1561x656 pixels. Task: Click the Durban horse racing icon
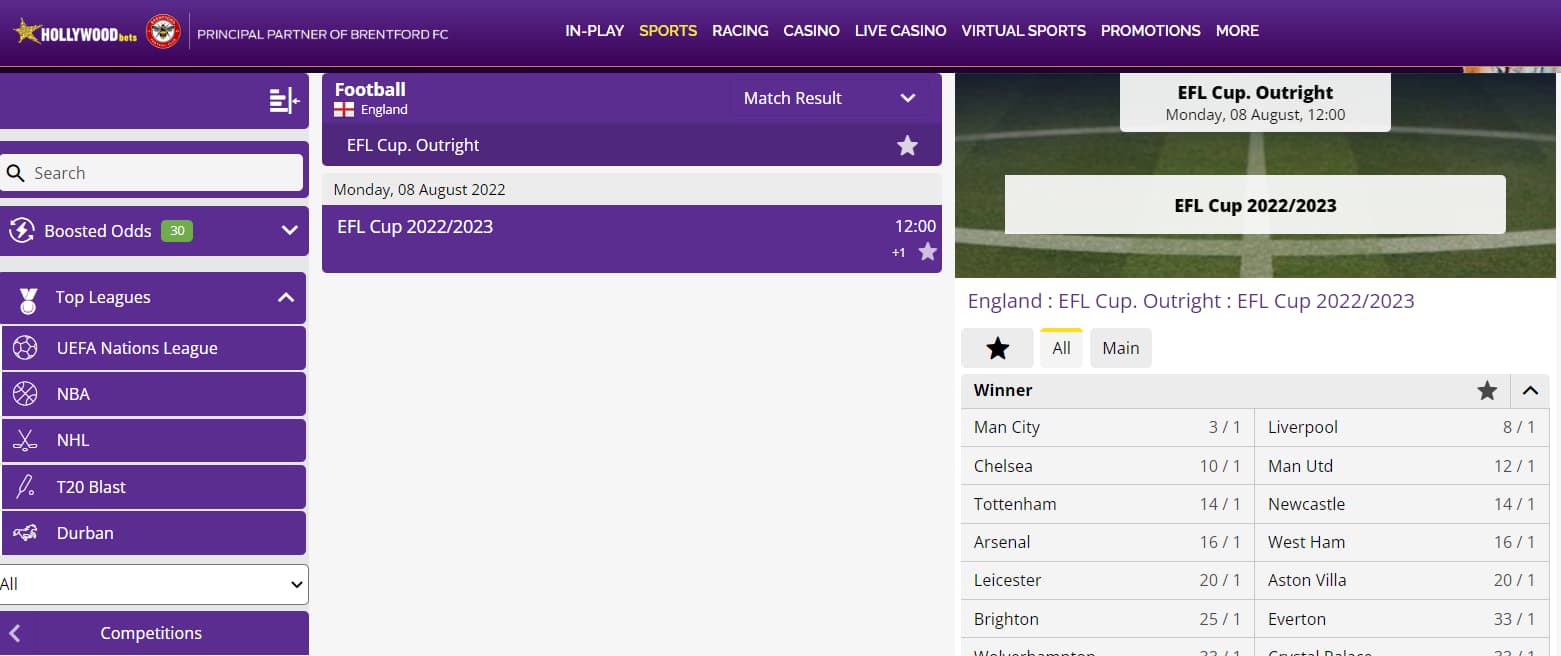(25, 533)
